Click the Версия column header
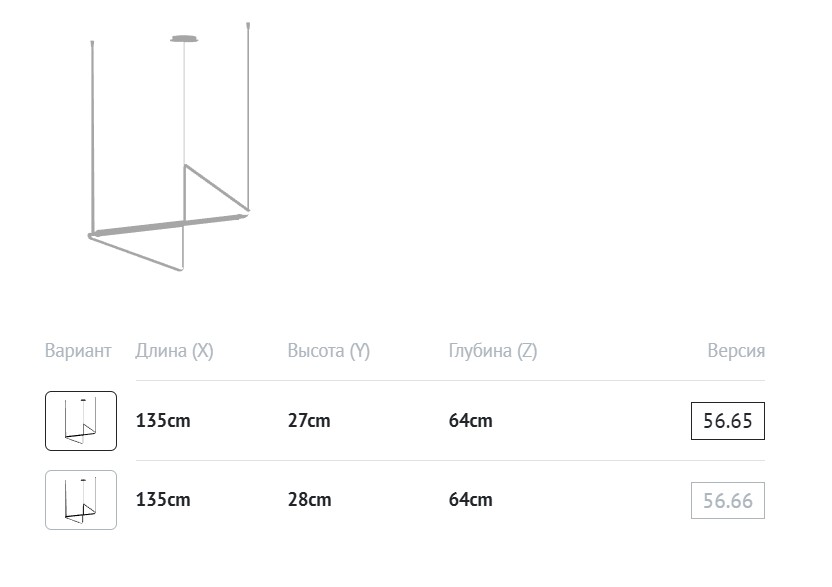Viewport: 832px width, 587px height. coord(736,351)
